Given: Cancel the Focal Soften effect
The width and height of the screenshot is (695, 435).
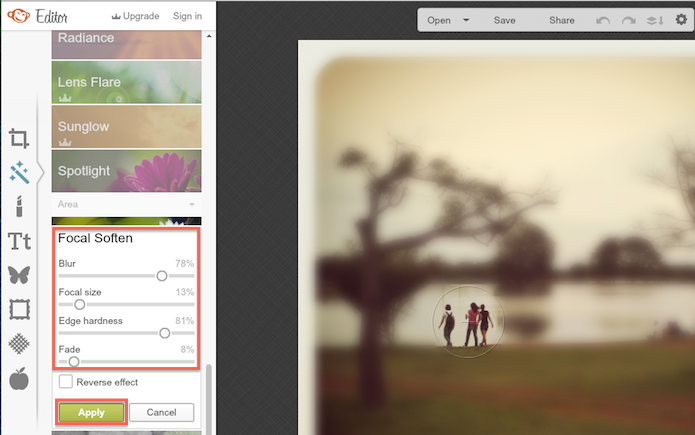Looking at the screenshot, I should [162, 412].
